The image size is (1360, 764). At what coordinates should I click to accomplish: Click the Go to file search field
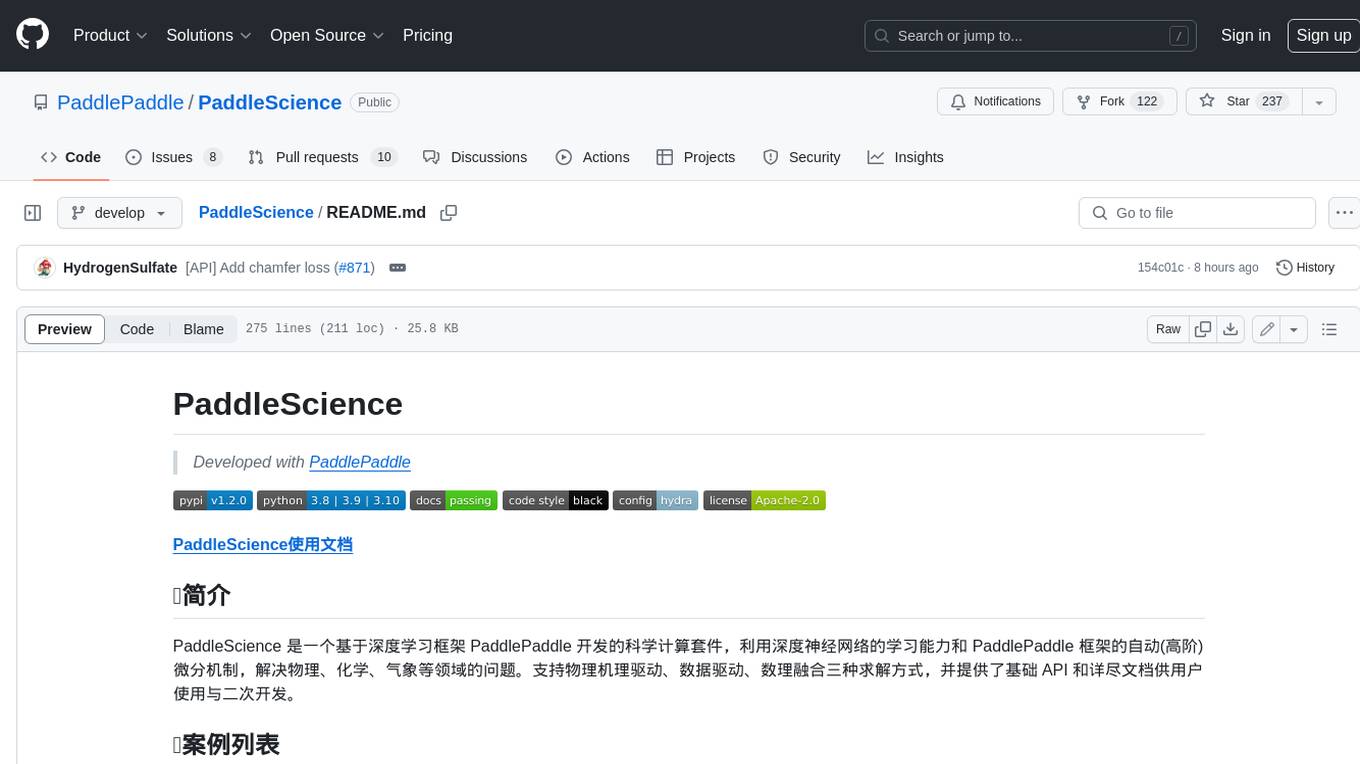coord(1197,213)
